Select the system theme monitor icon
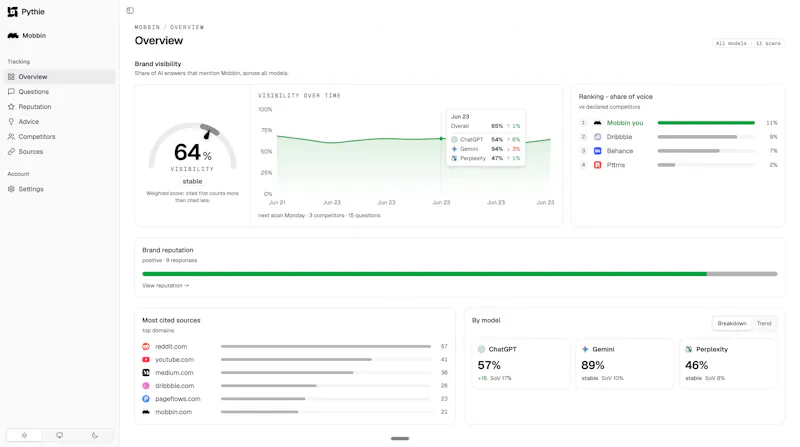The height and width of the screenshot is (447, 800). [x=60, y=435]
